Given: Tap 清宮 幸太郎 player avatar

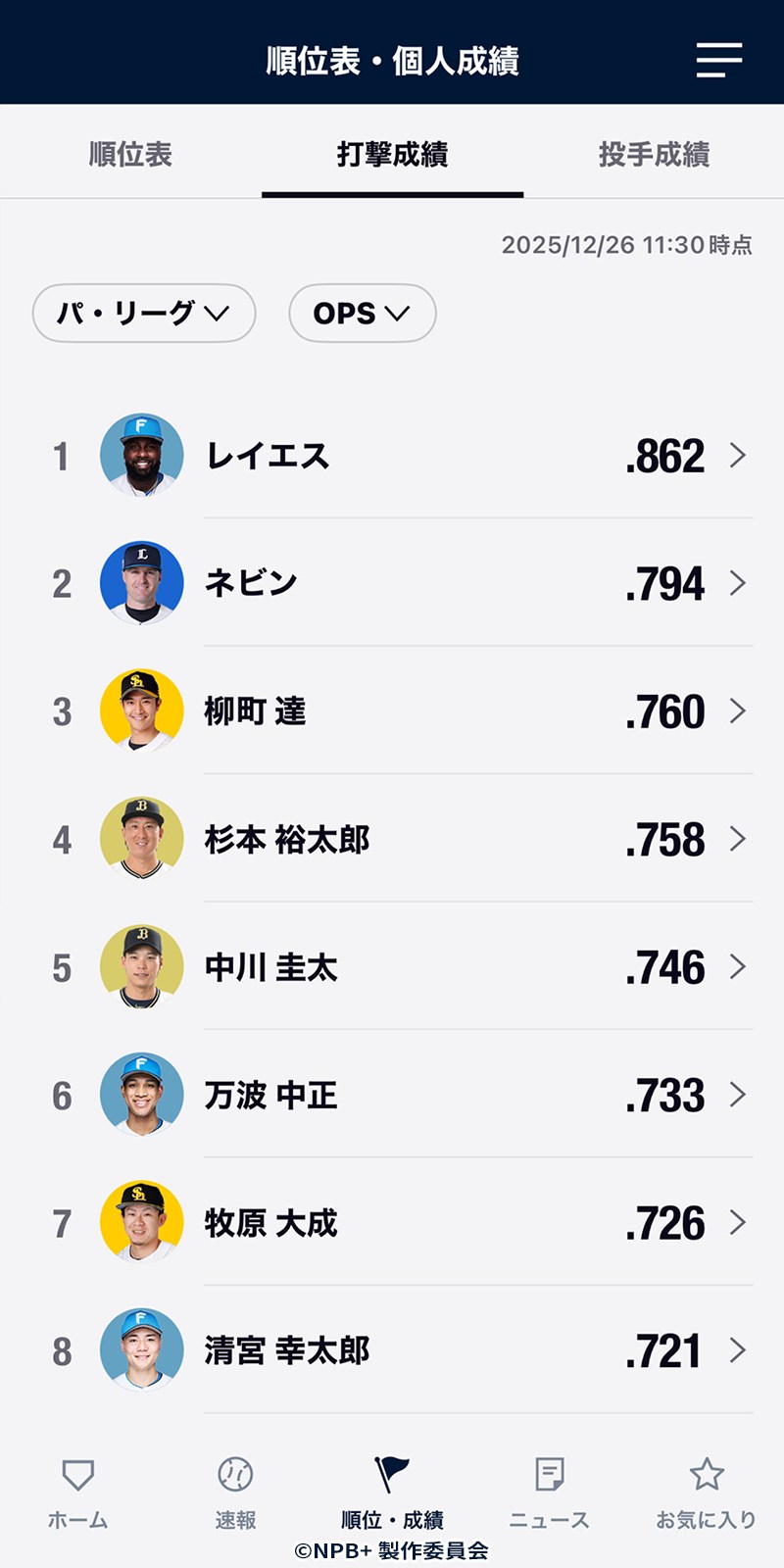Looking at the screenshot, I should point(142,1350).
